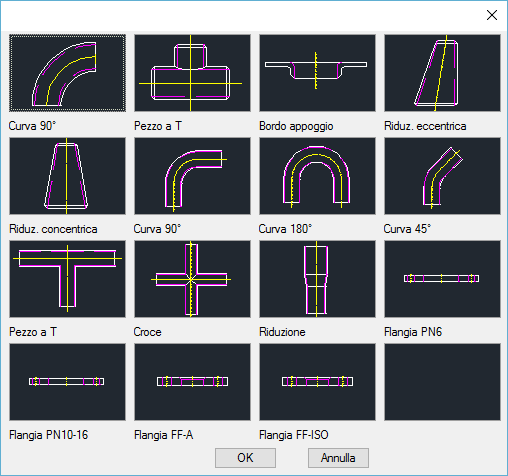The width and height of the screenshot is (508, 476).
Task: Select the rounded Pezzo a T icon in top row
Action: [x=192, y=73]
